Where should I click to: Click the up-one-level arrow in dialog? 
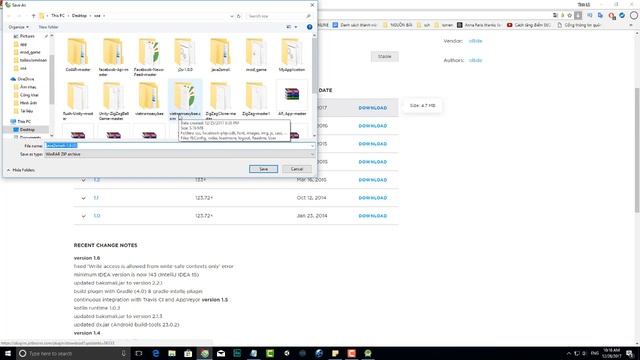33,16
